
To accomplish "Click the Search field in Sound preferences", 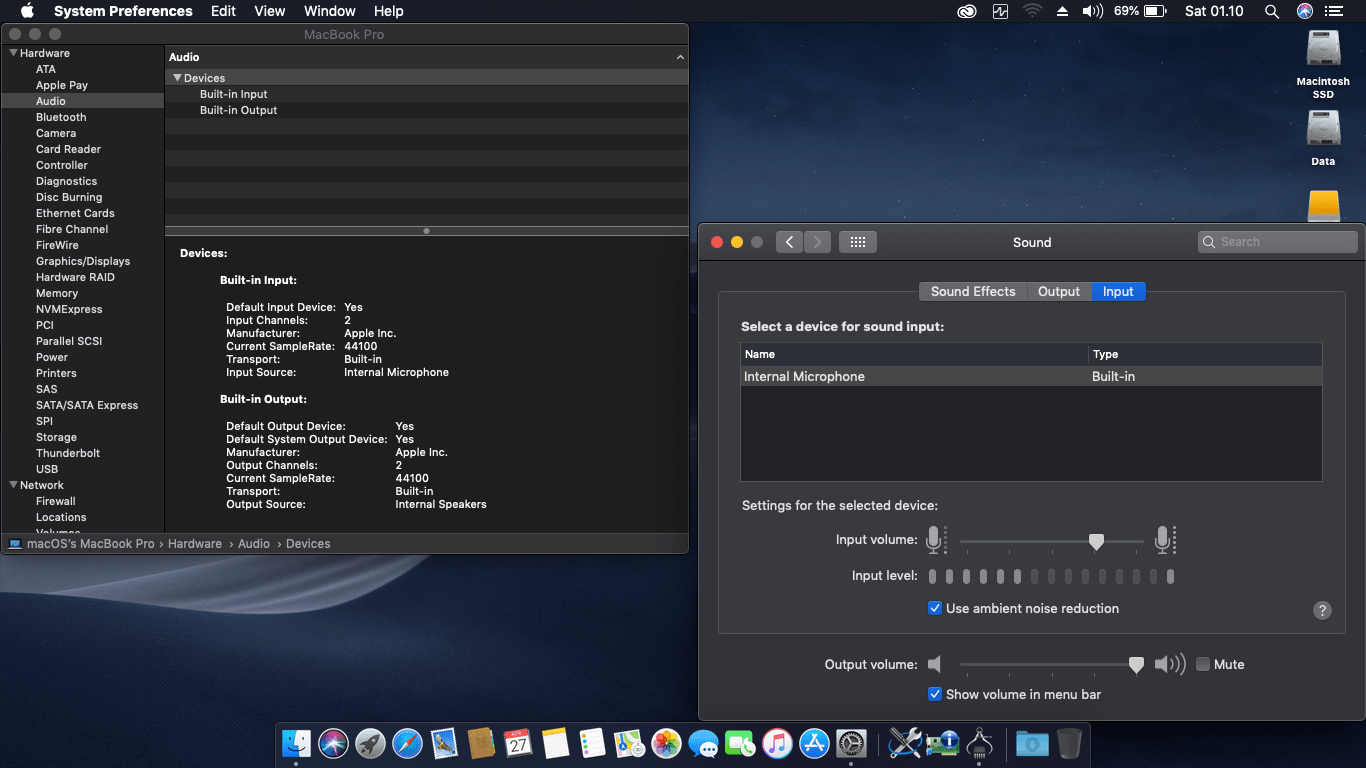I will [1277, 242].
